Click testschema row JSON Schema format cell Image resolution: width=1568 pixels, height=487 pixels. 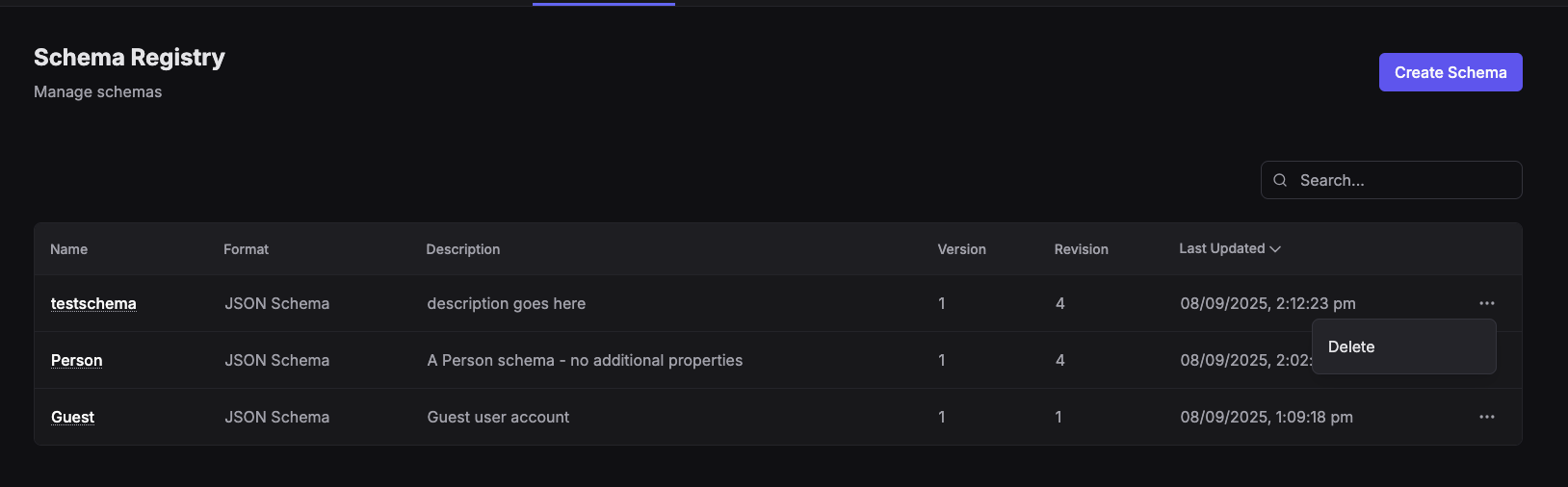(x=276, y=303)
